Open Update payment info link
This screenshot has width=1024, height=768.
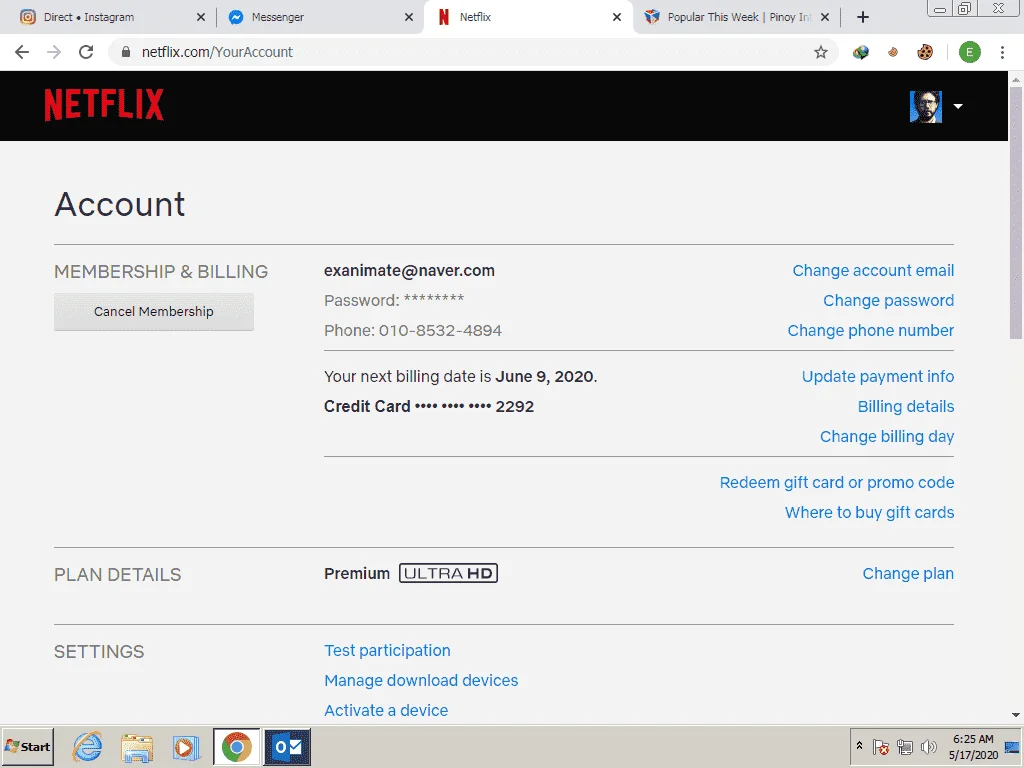point(878,376)
